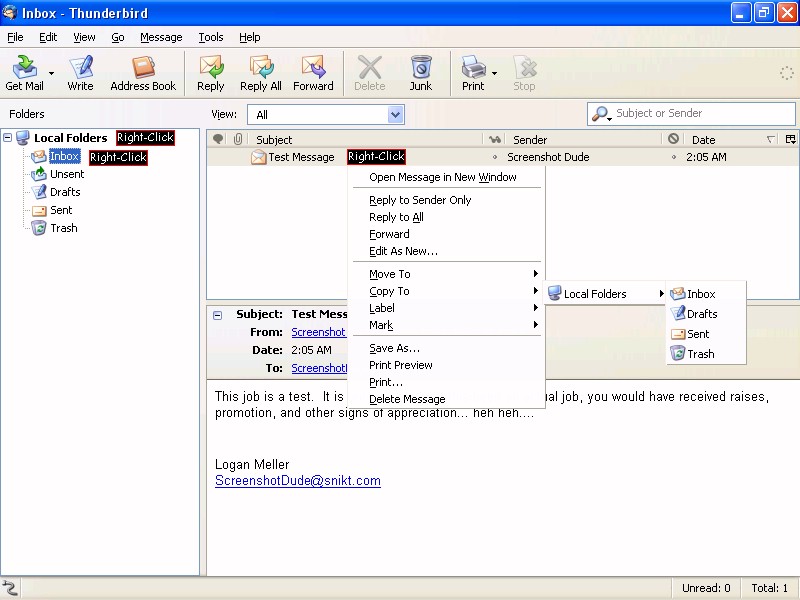Open the Get Mail dropdown arrow

[51, 73]
